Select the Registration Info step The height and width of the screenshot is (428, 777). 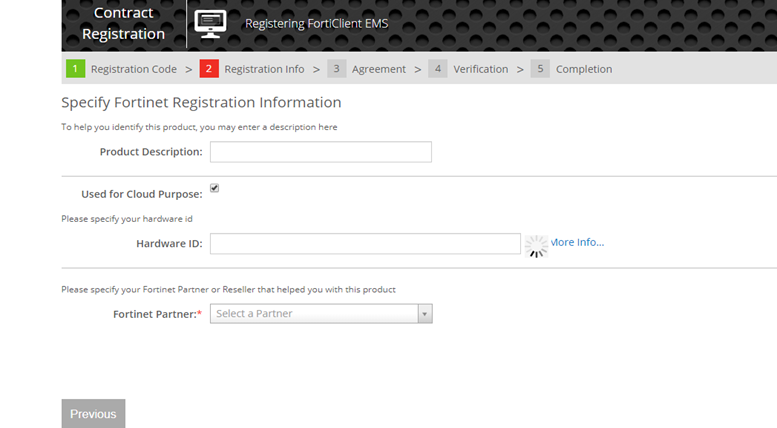(x=264, y=69)
